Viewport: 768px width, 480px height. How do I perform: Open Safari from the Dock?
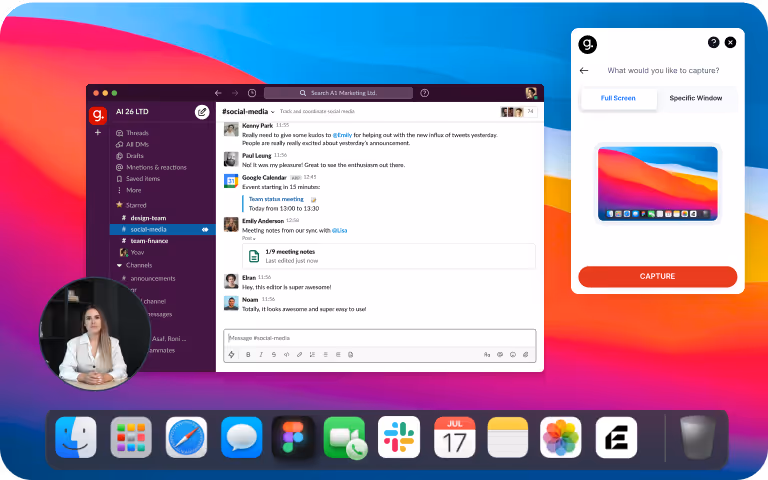click(x=186, y=437)
